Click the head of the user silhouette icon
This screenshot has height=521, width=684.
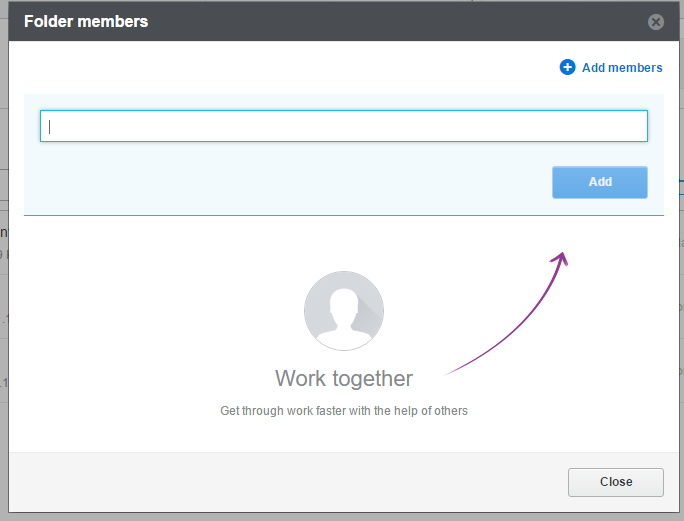point(344,303)
